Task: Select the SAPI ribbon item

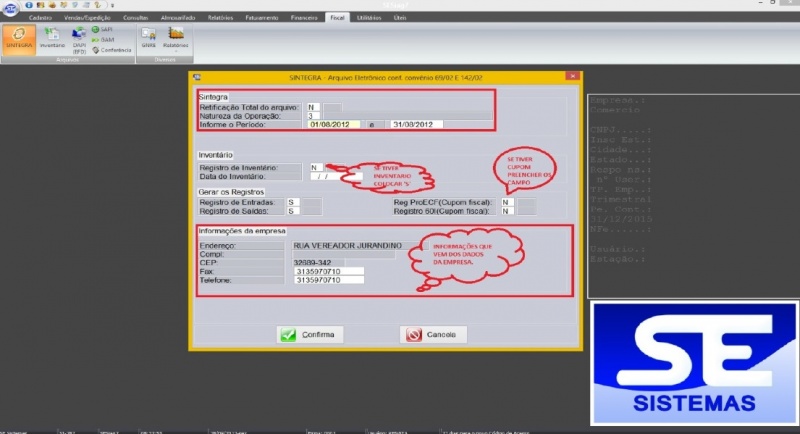Action: pos(104,30)
